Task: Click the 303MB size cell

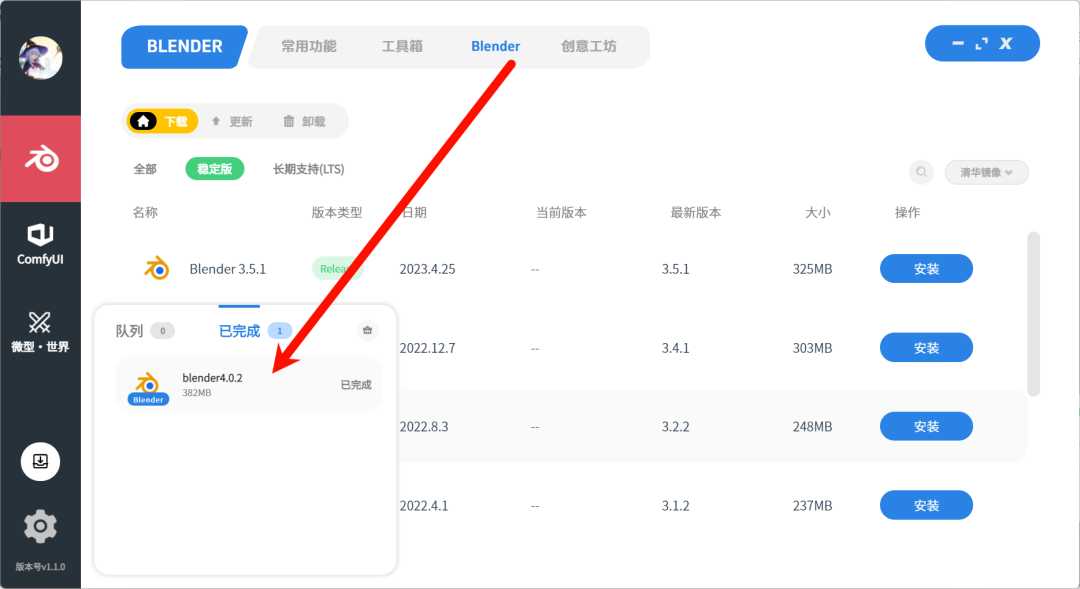Action: click(x=812, y=348)
